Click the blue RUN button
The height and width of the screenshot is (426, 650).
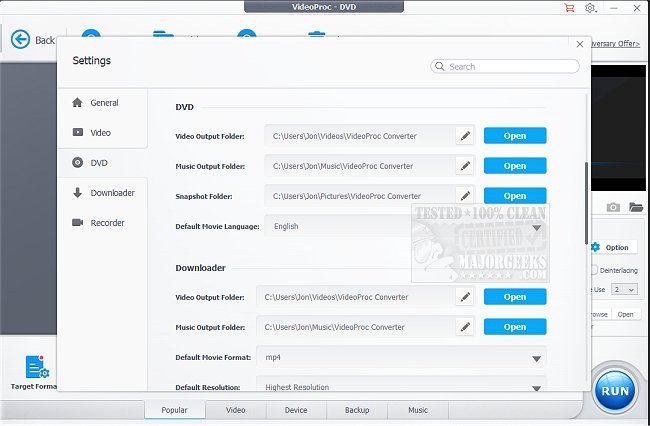(x=615, y=391)
